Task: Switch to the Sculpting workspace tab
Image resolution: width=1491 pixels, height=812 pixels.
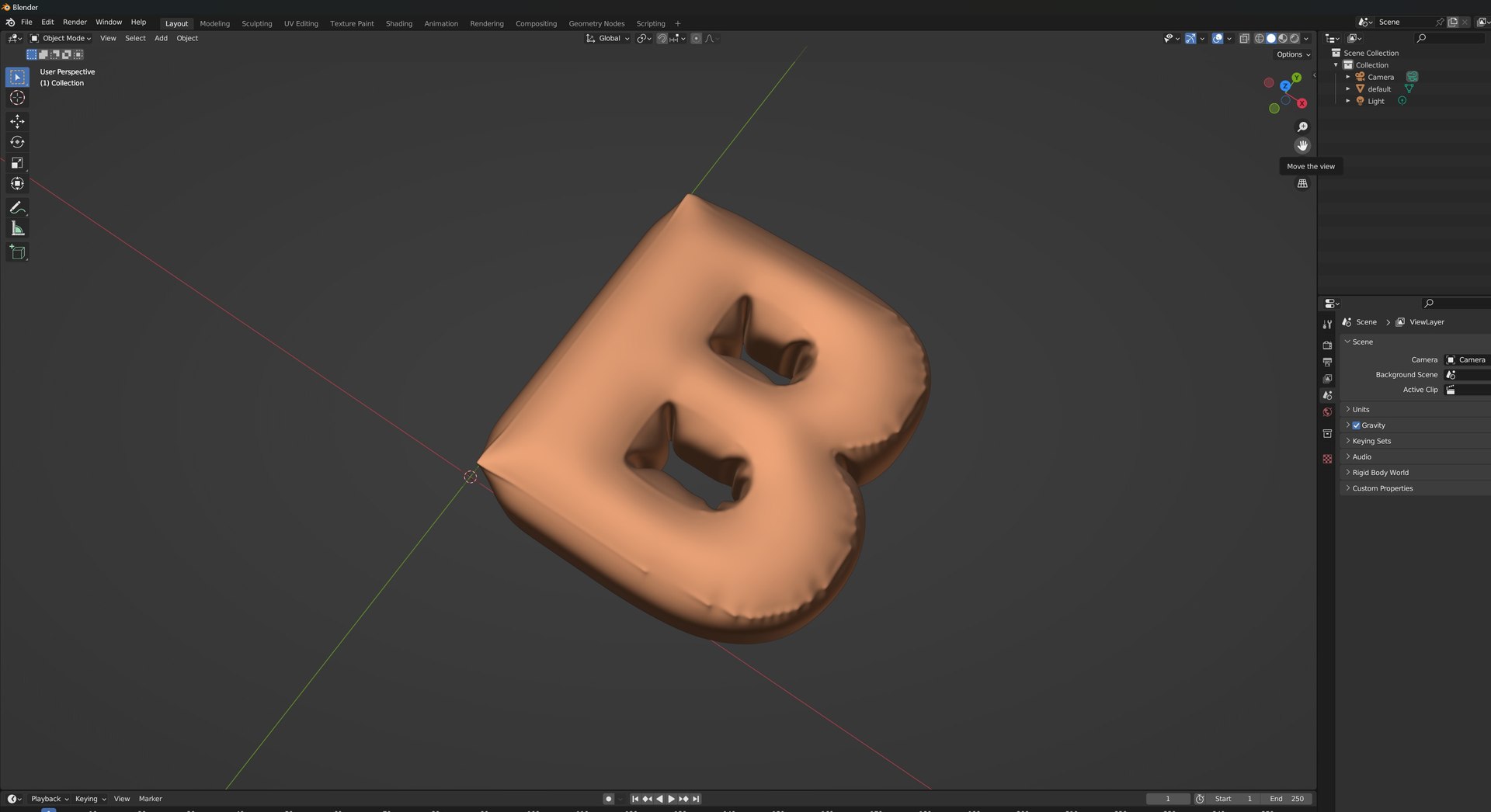Action: tap(256, 23)
